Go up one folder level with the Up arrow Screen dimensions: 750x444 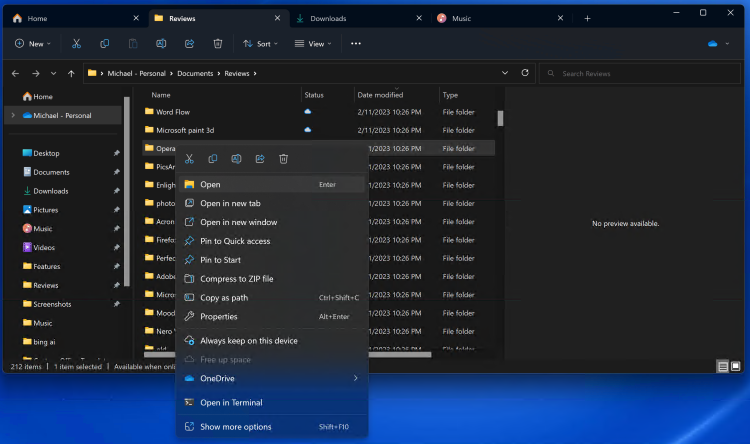(x=71, y=73)
